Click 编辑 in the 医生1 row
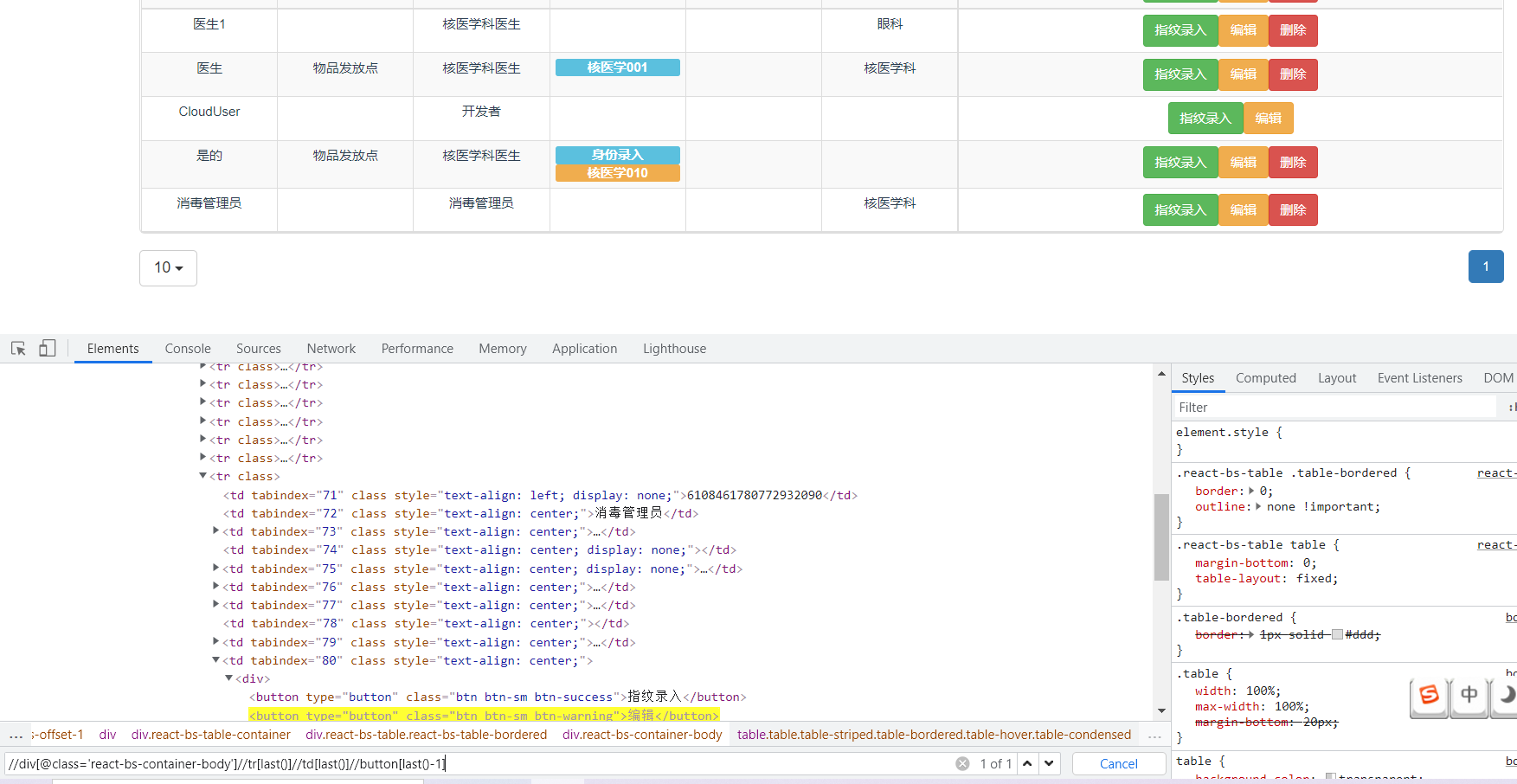Screen dimensions: 1517x784 point(1244,30)
